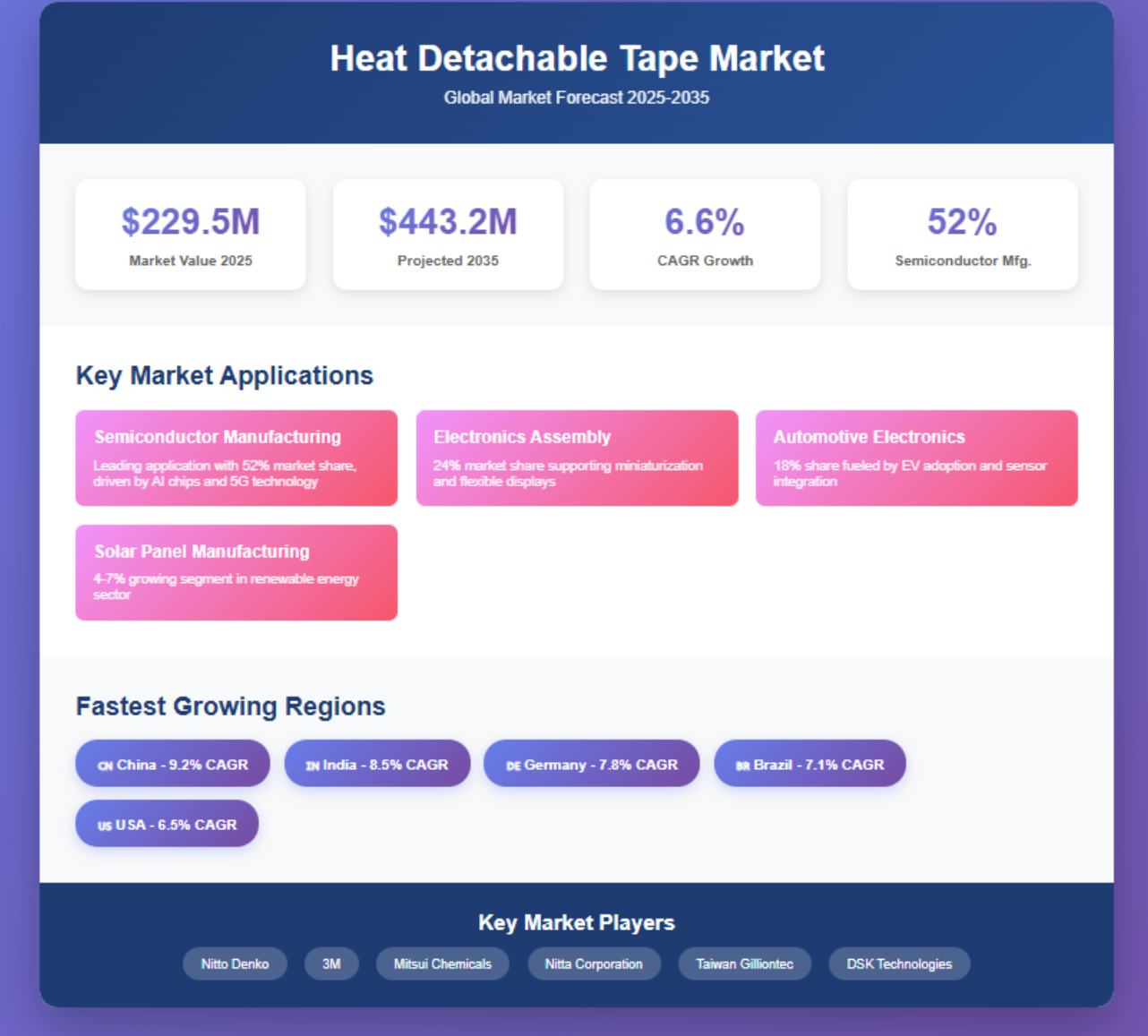This screenshot has height=1036, width=1148.
Task: Click the Solar Panel Manufacturing card
Action: click(236, 572)
